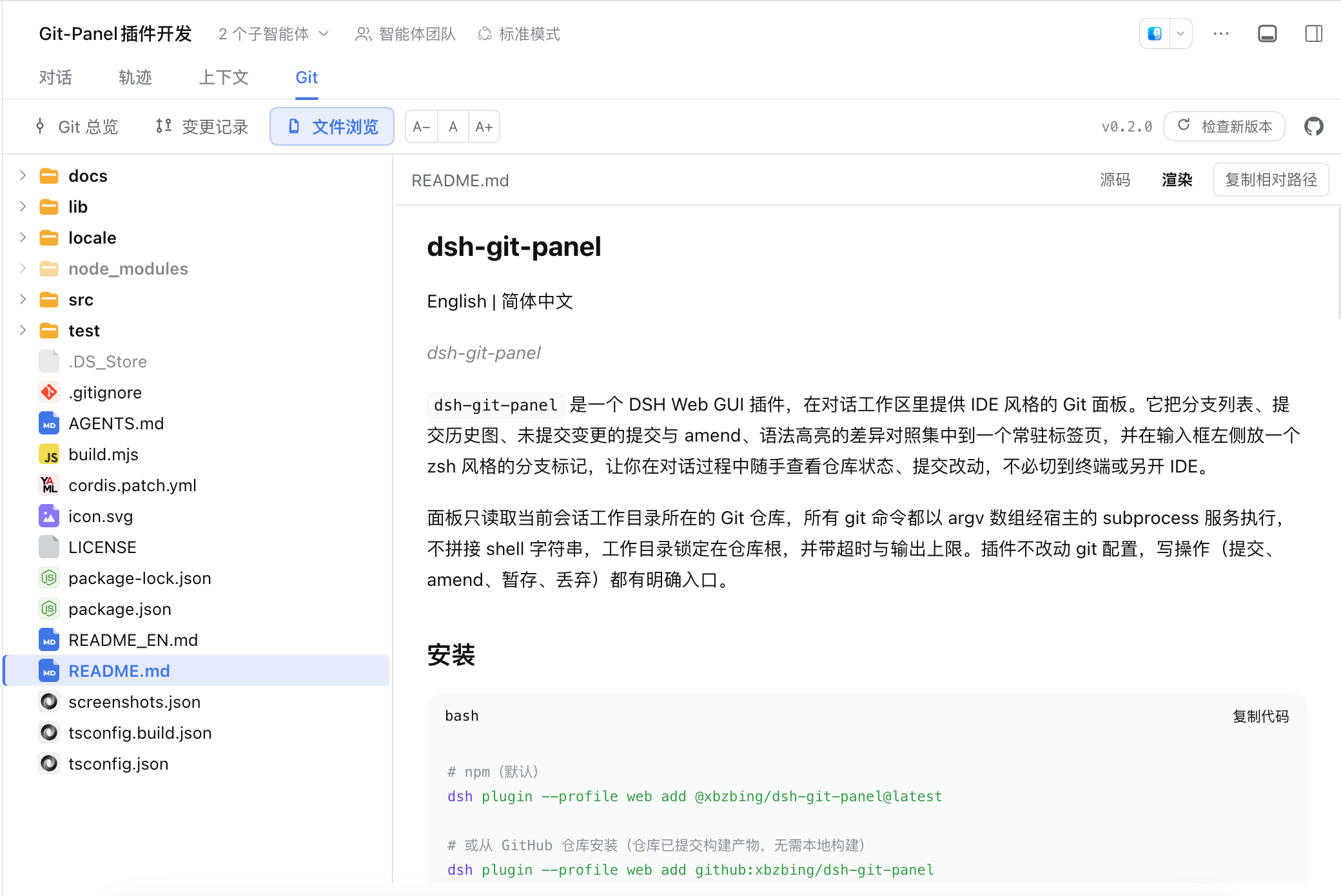Expand the locale folder chevron

click(23, 237)
